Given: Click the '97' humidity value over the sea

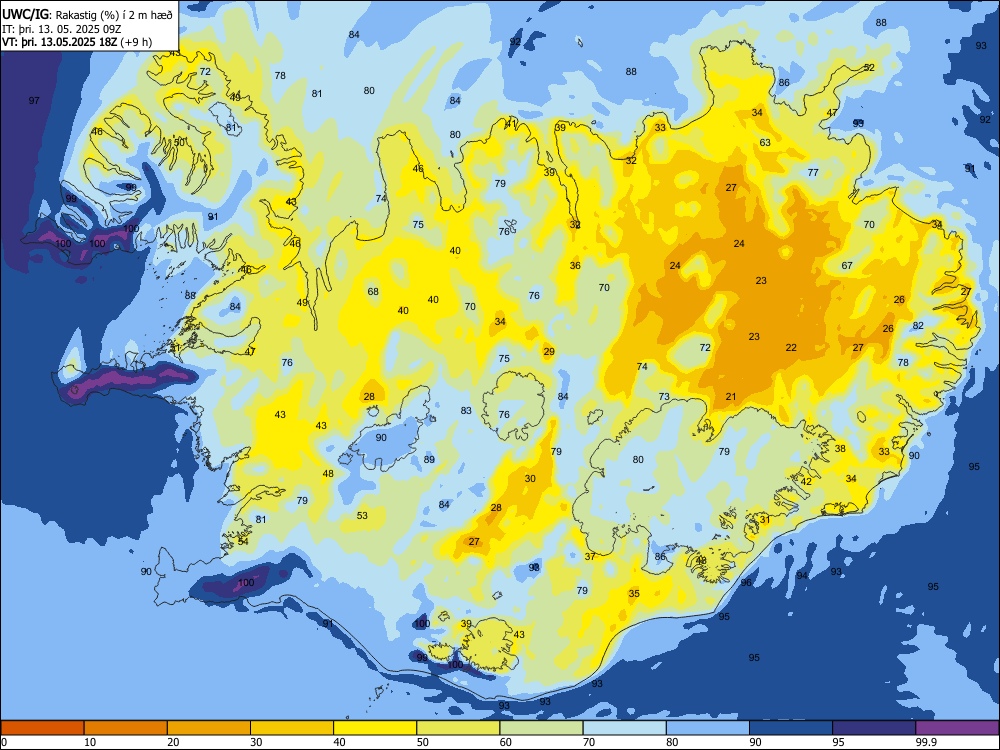Looking at the screenshot, I should click(34, 101).
